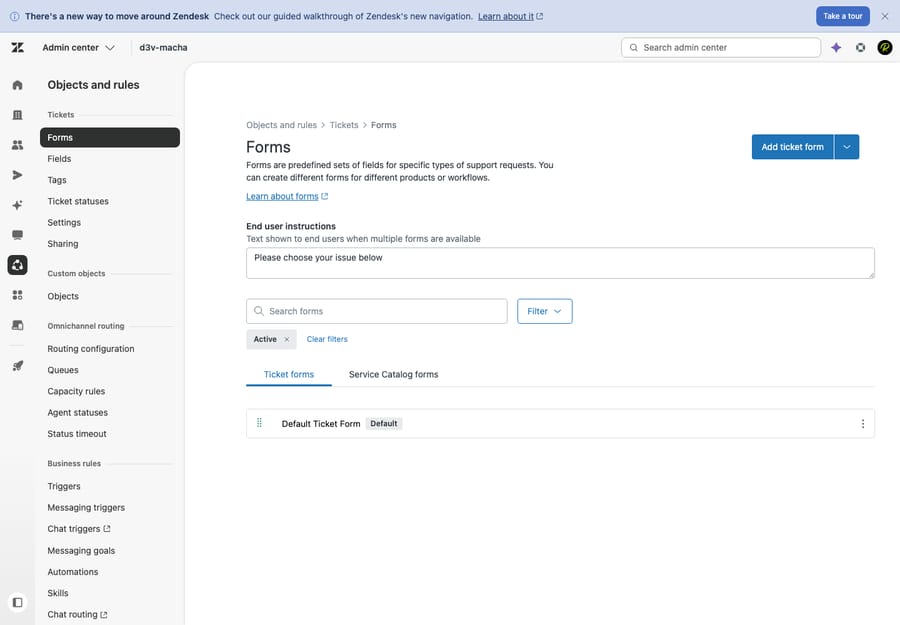Follow Learn about it link in banner
The height and width of the screenshot is (625, 900).
coord(510,17)
